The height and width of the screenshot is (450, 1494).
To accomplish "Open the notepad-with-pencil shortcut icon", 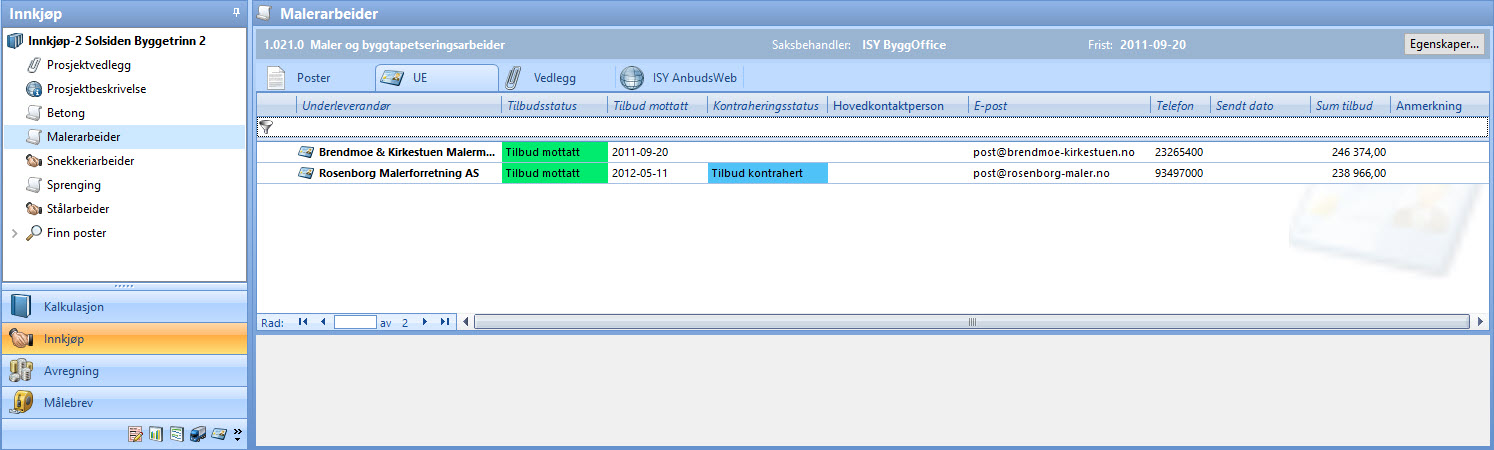I will tap(135, 434).
